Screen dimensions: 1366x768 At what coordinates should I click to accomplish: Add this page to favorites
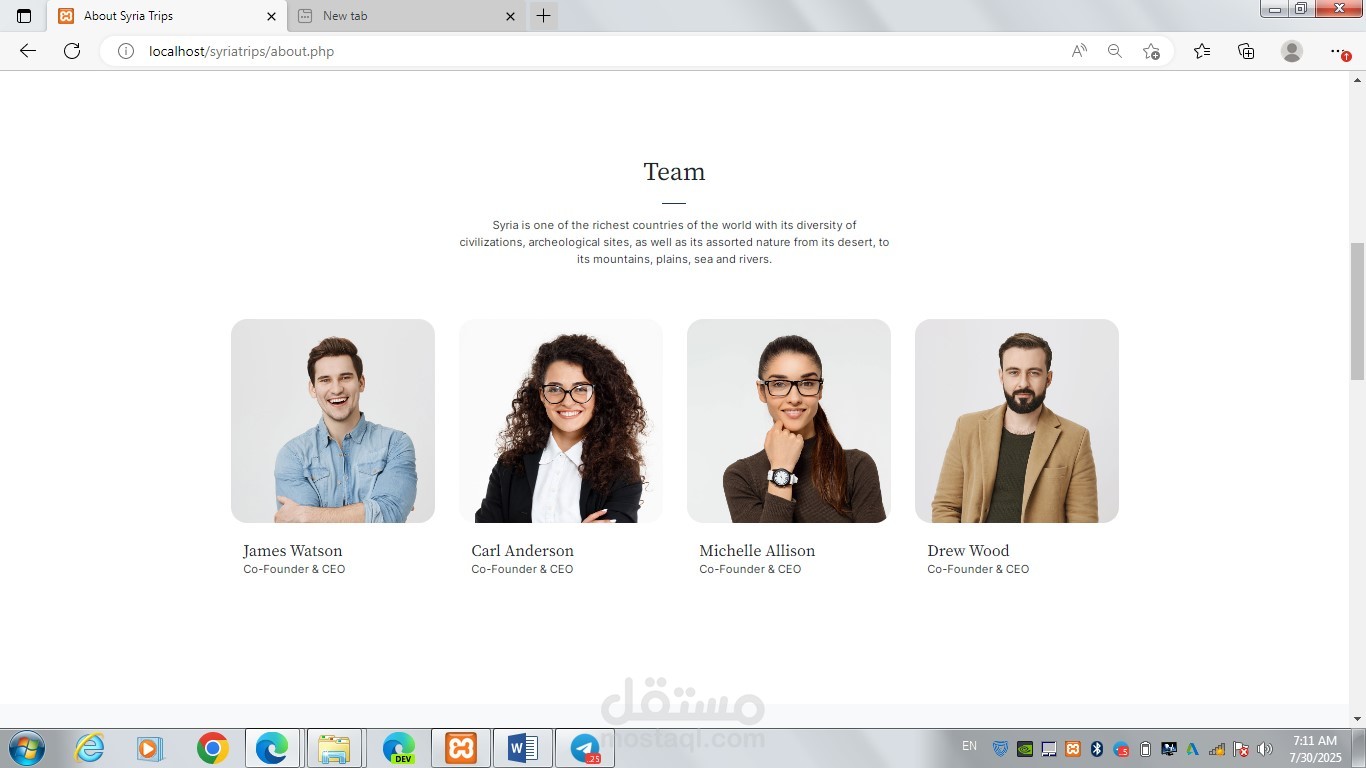coord(1151,51)
